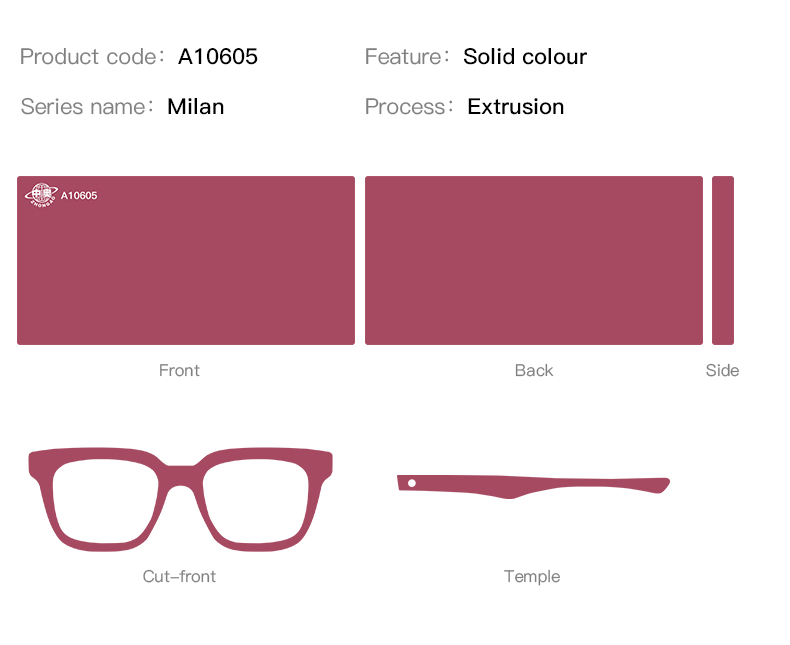This screenshot has height=645, width=790.
Task: Click the globe logo on the Front swatch
Action: [x=41, y=195]
